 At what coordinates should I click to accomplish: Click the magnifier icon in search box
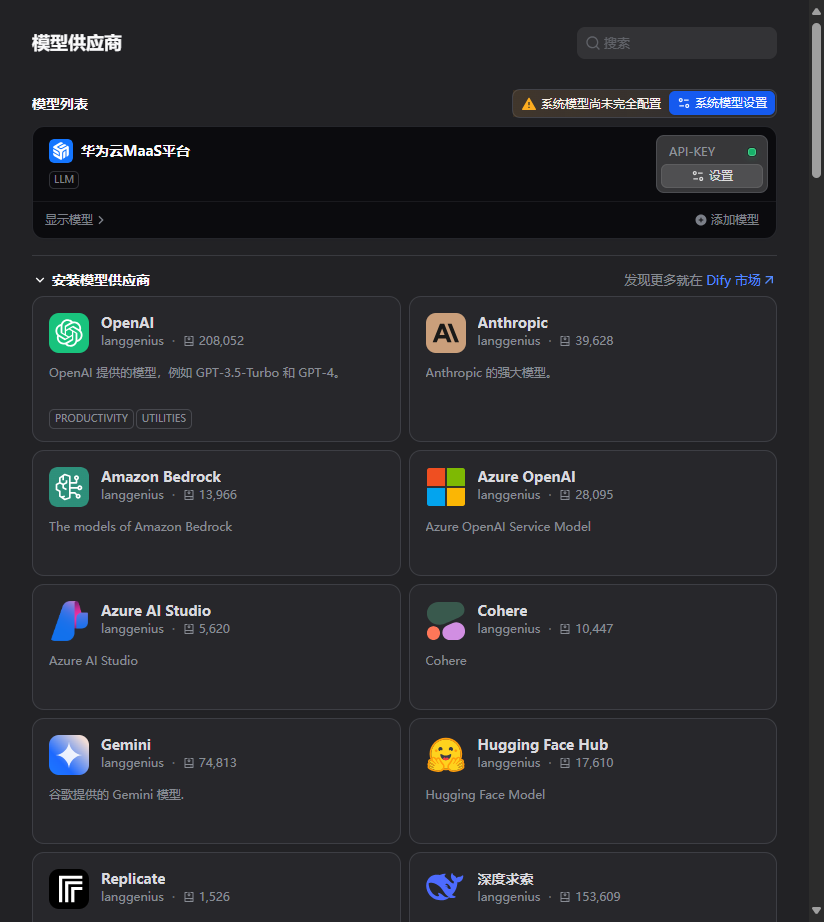(593, 43)
